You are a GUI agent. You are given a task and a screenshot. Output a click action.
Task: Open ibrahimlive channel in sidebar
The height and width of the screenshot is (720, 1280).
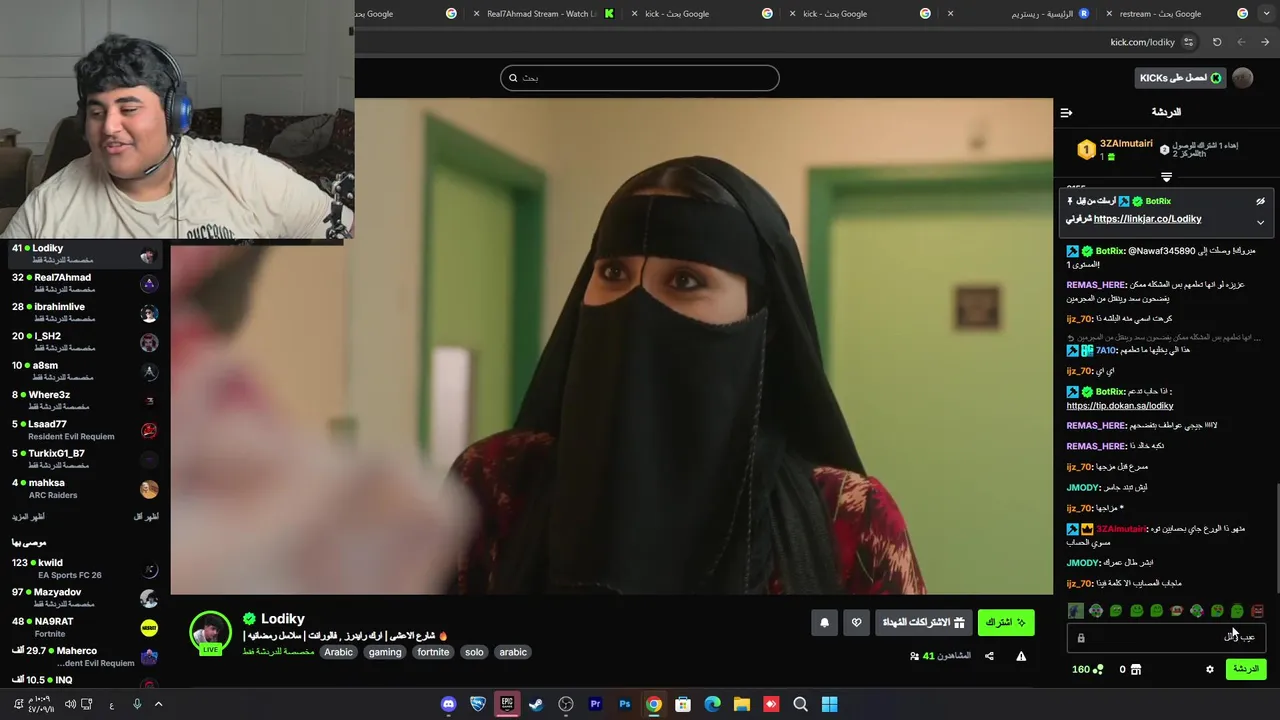click(85, 312)
